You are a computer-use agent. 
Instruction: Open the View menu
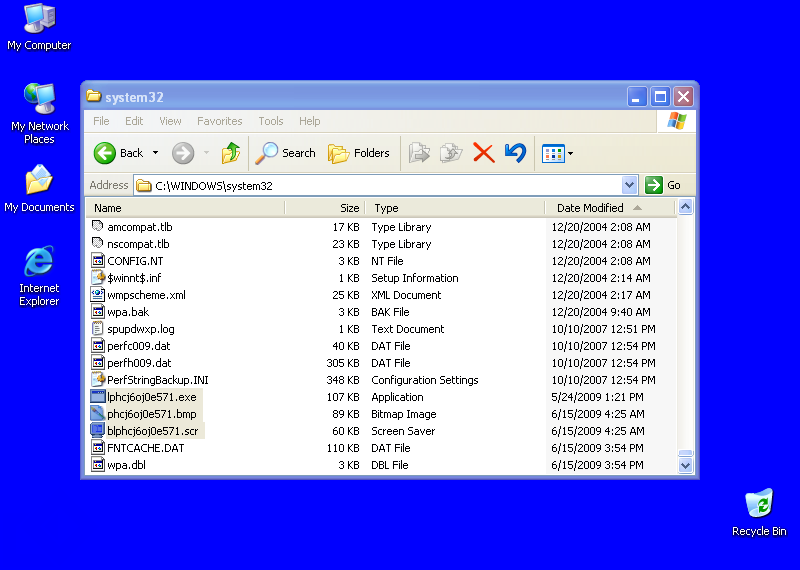click(170, 121)
